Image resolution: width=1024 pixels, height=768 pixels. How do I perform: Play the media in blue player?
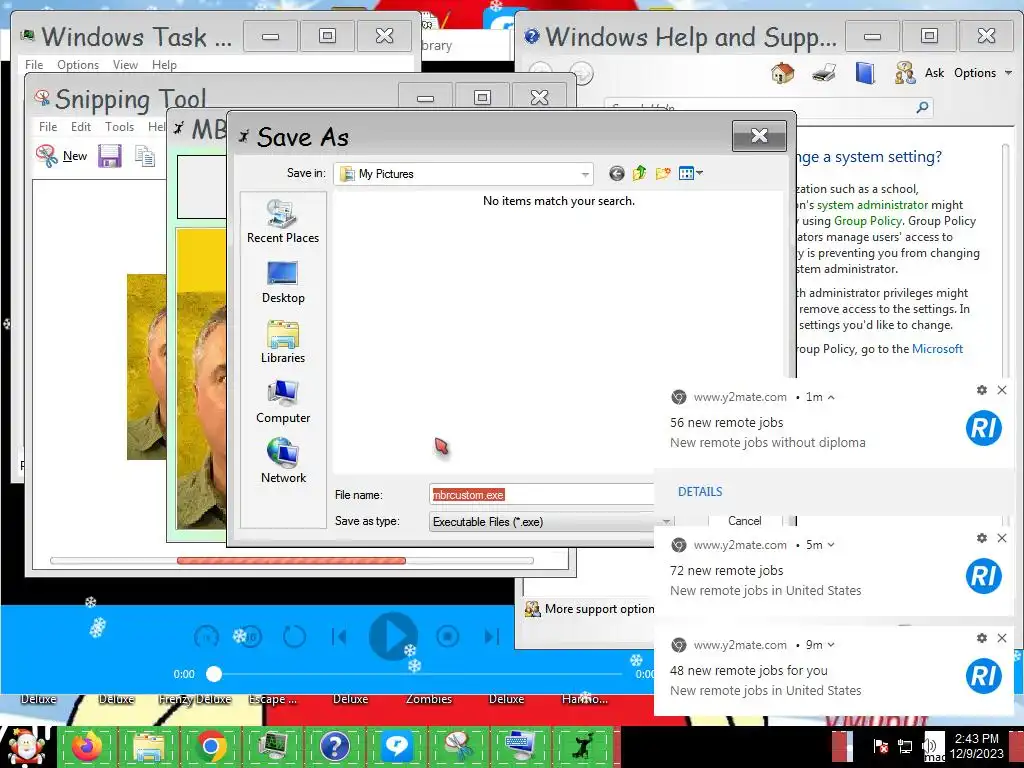click(x=392, y=636)
